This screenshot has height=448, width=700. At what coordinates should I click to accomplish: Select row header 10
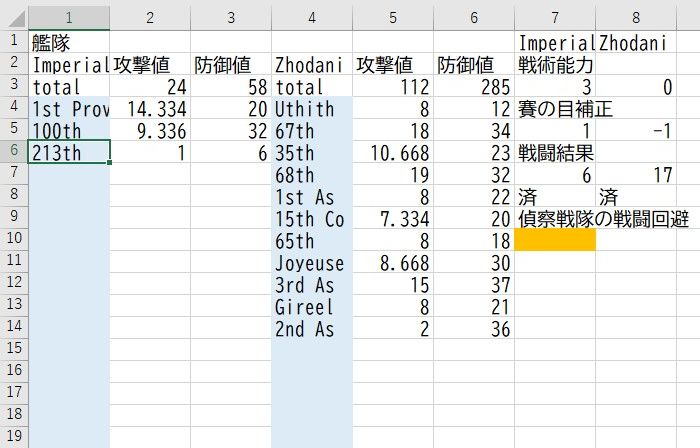pyautogui.click(x=14, y=238)
